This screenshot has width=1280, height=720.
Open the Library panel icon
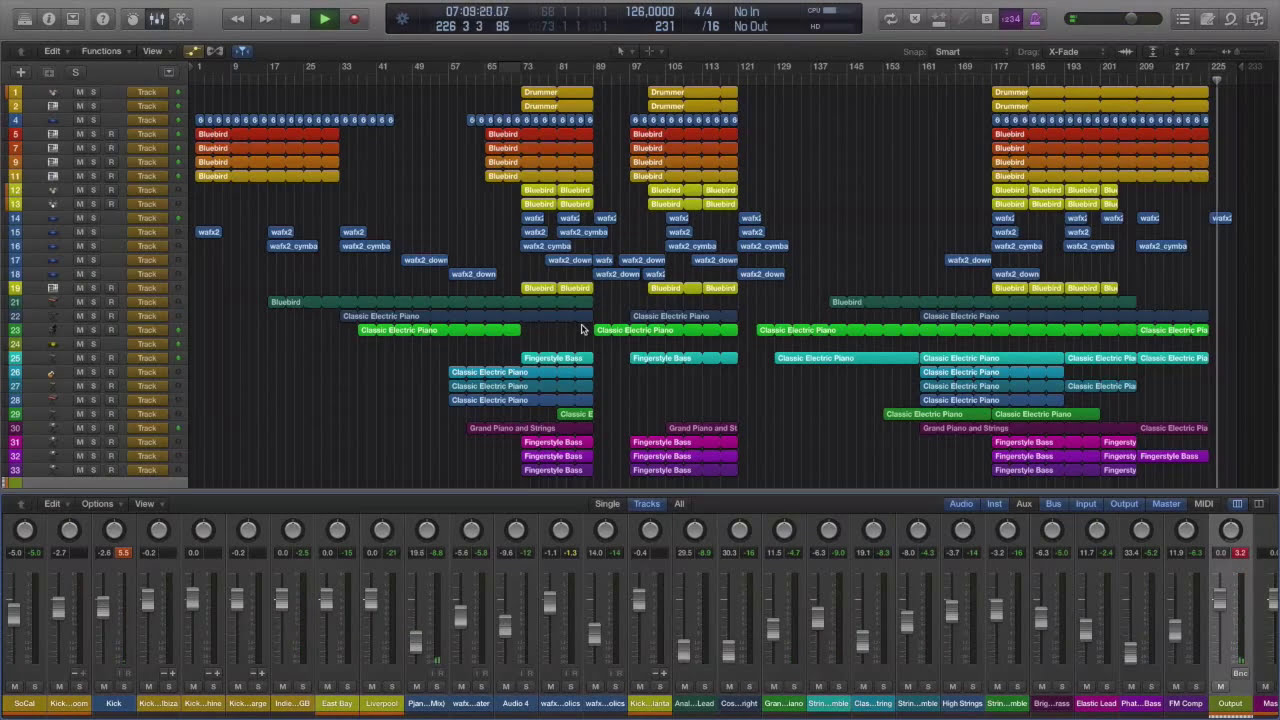pyautogui.click(x=25, y=18)
